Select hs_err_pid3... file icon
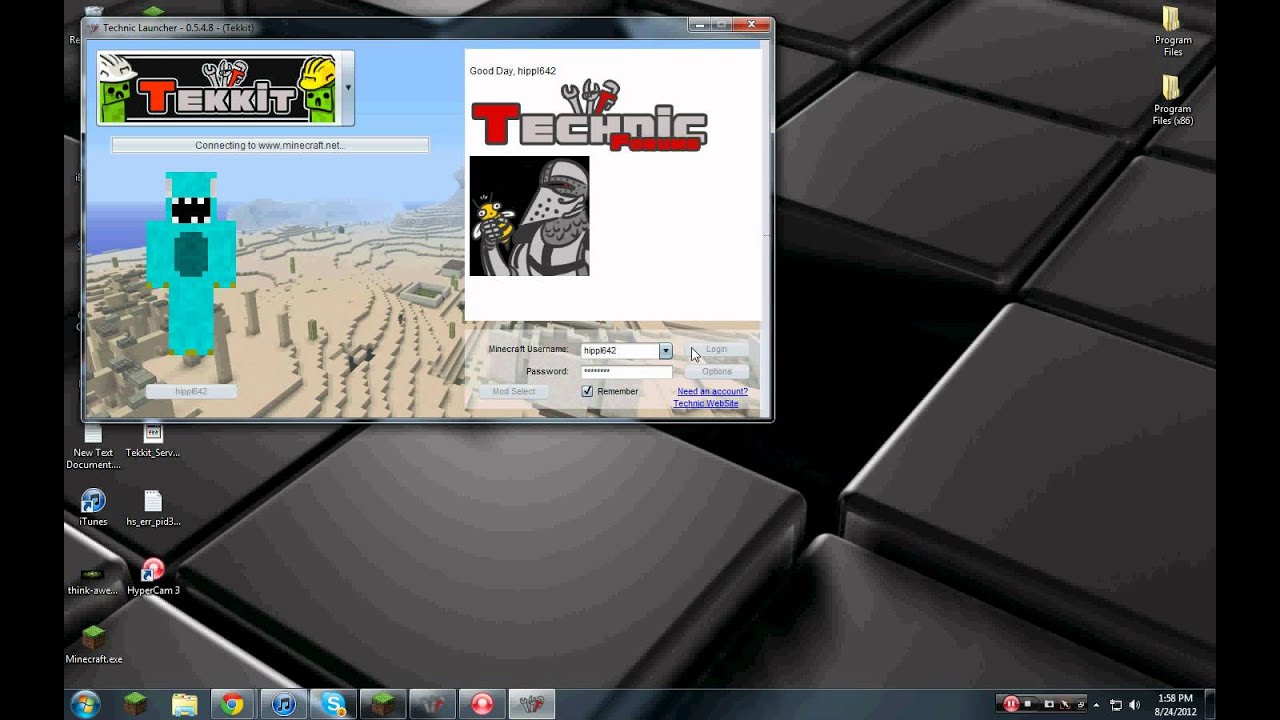Image resolution: width=1280 pixels, height=720 pixels. click(153, 508)
